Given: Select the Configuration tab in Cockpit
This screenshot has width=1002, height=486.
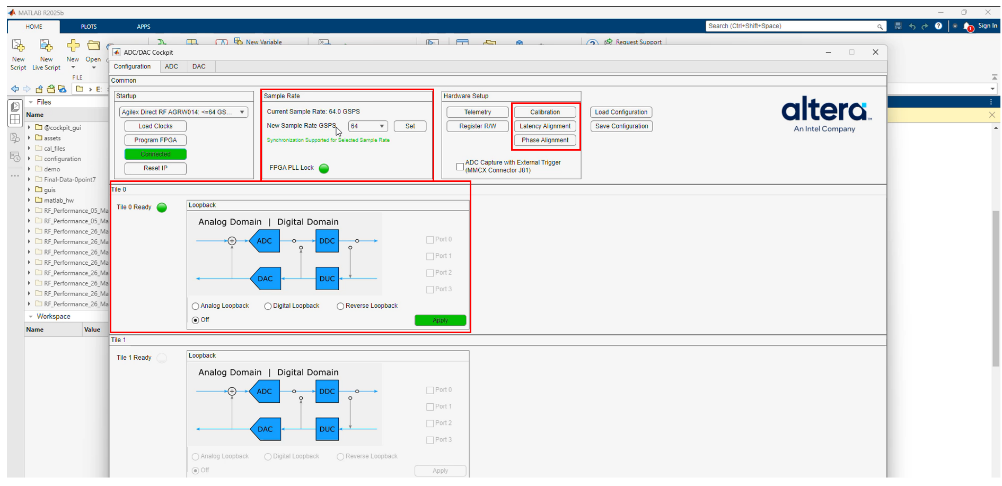Looking at the screenshot, I should coord(132,66).
